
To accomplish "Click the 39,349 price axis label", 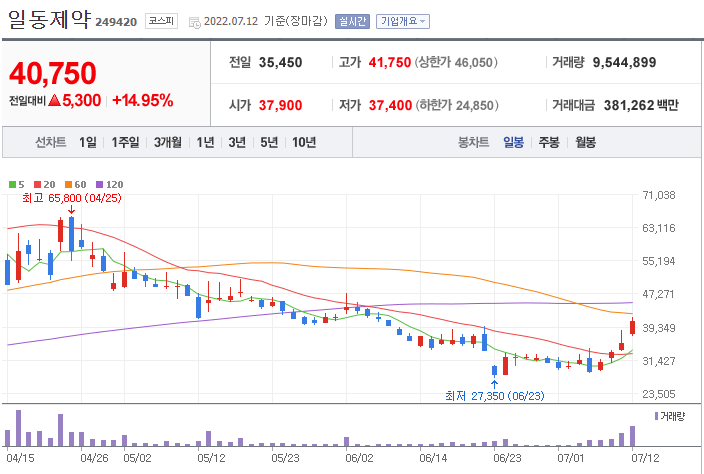I will click(x=659, y=328).
